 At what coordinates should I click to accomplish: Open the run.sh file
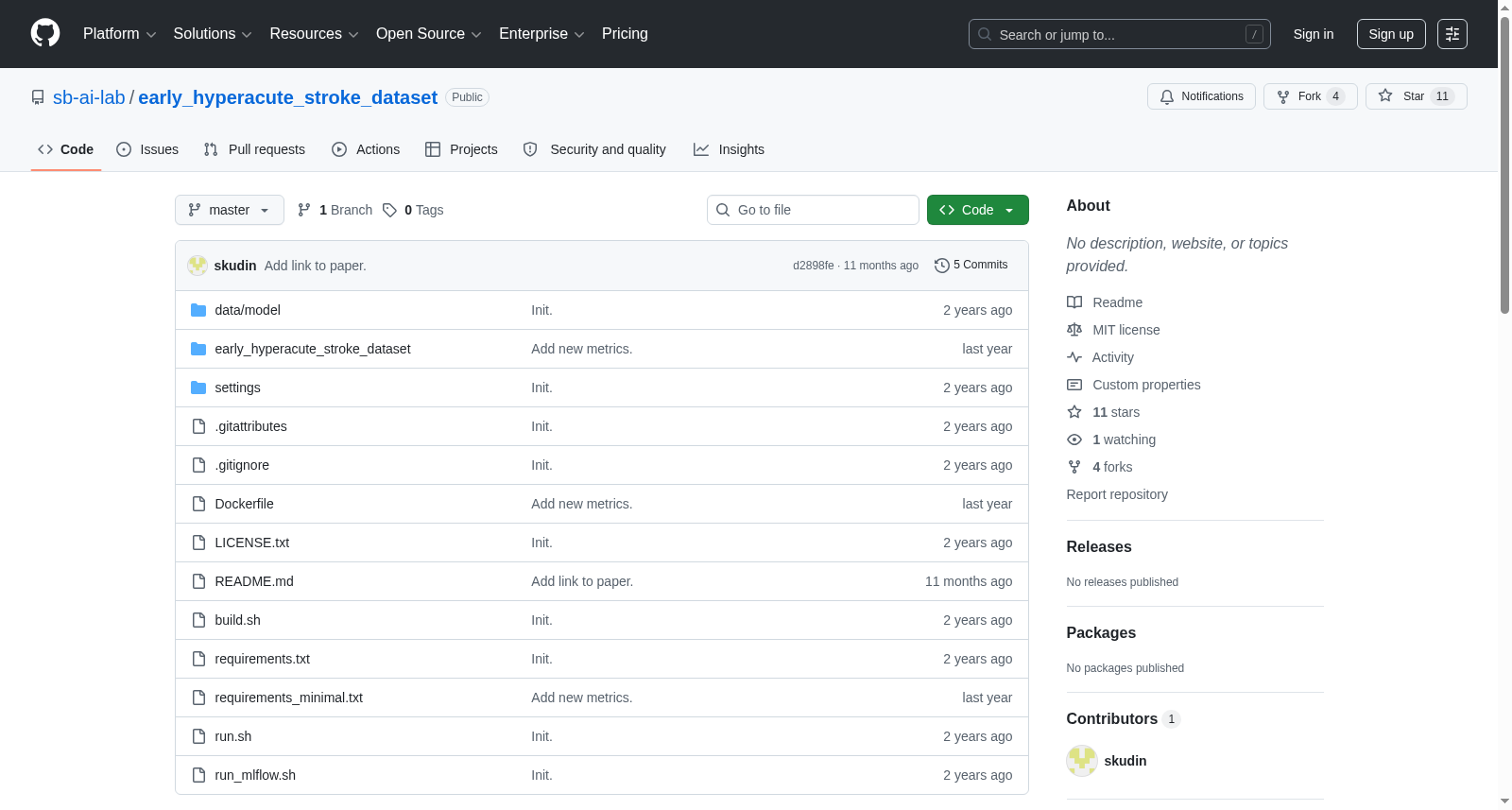pos(233,736)
